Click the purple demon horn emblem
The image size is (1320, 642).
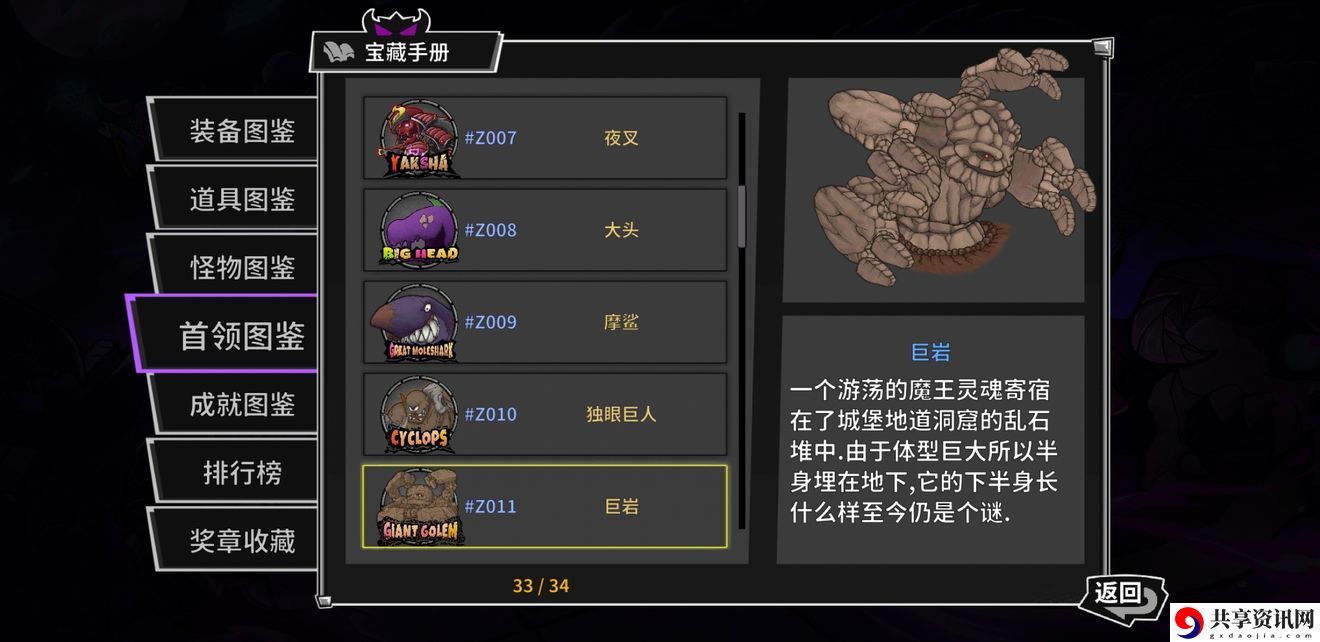point(395,20)
